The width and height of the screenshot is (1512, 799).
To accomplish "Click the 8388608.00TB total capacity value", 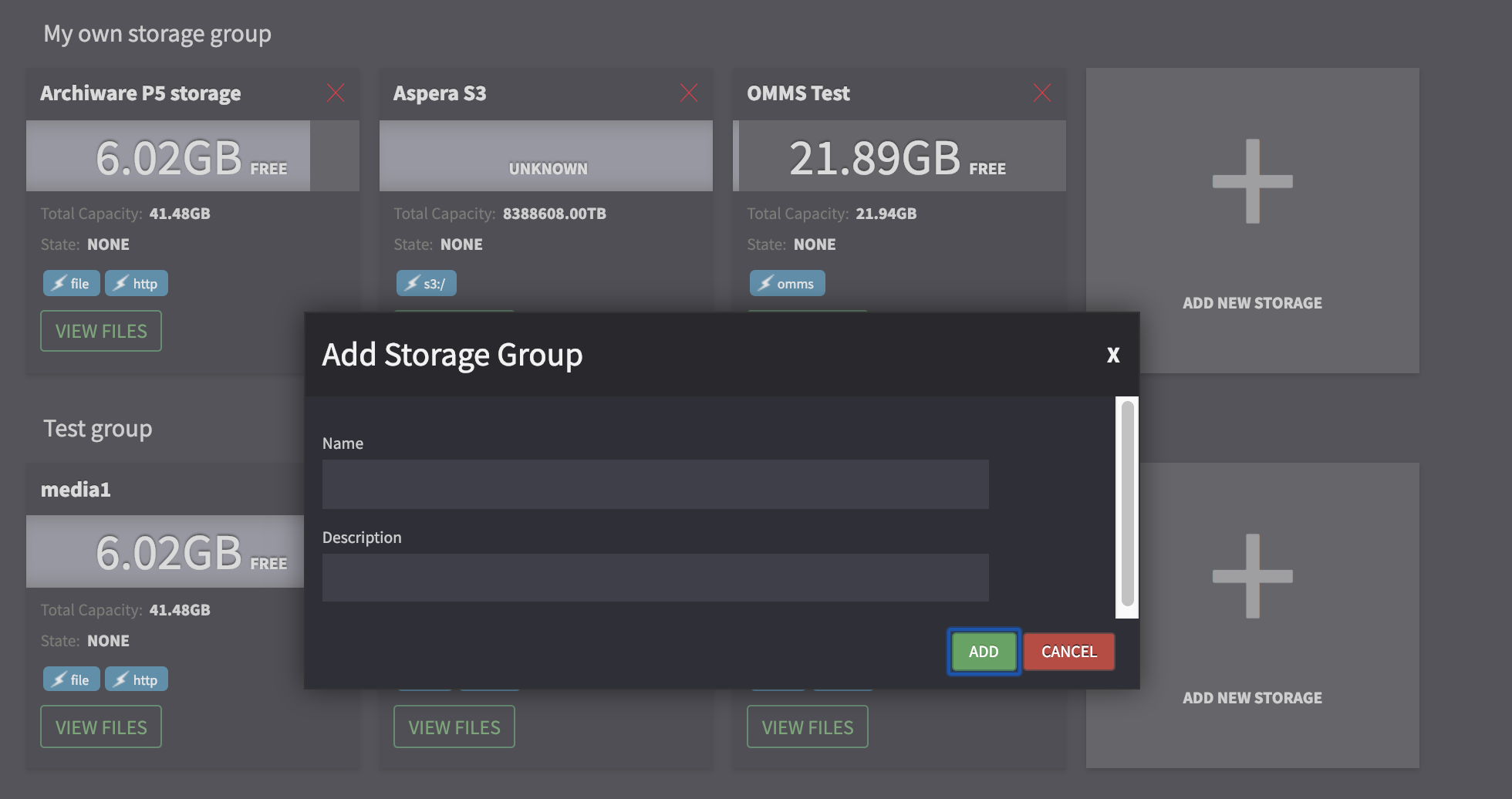I will [554, 214].
